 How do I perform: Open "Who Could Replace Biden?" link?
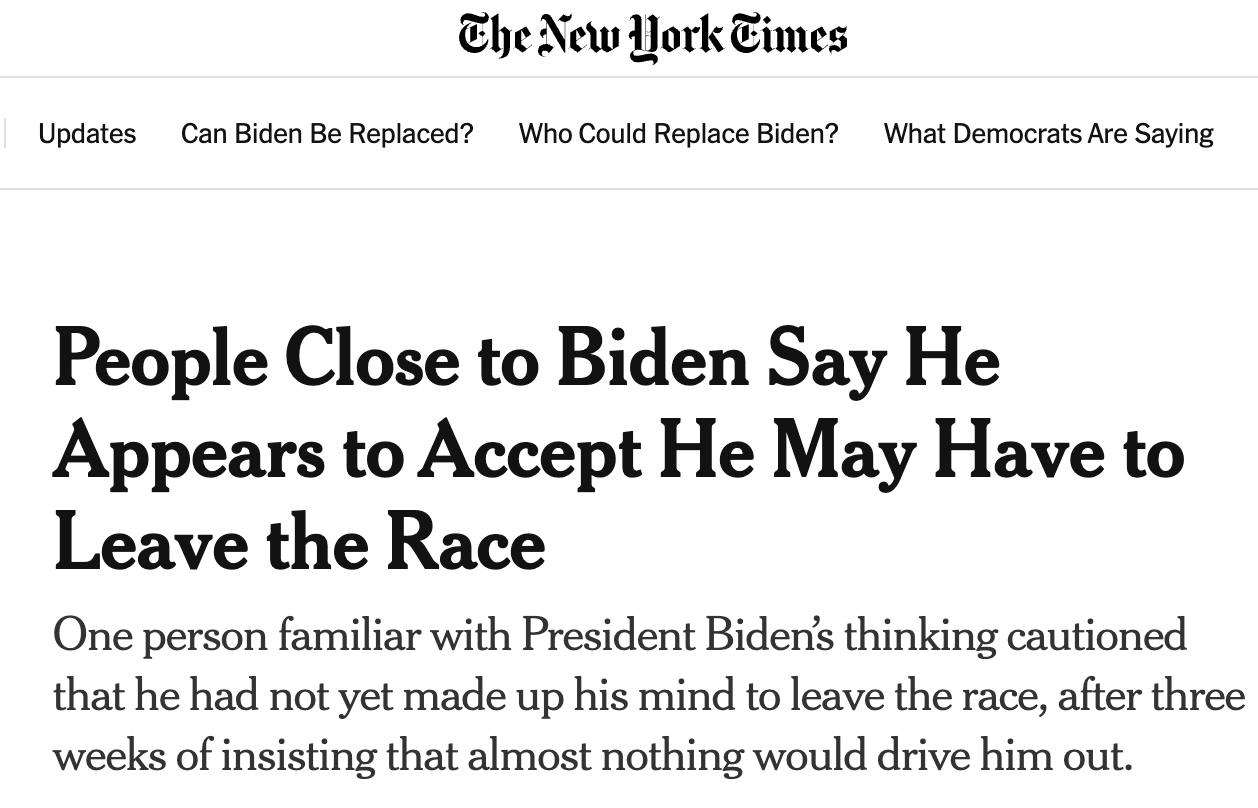[x=678, y=133]
